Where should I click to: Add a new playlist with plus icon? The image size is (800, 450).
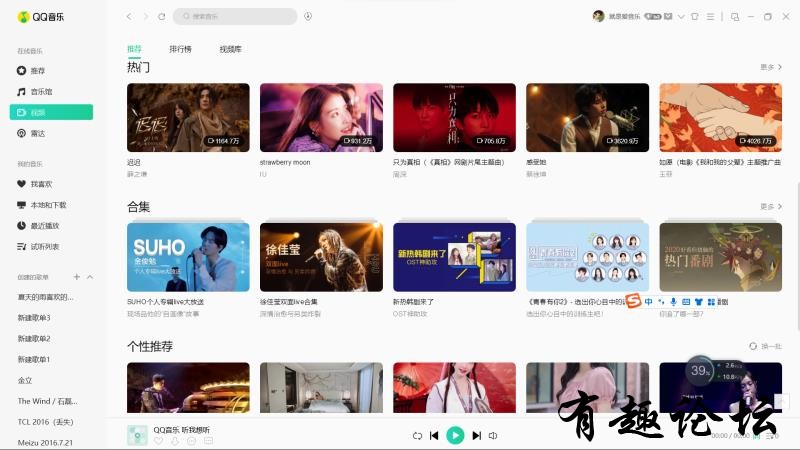(77, 277)
